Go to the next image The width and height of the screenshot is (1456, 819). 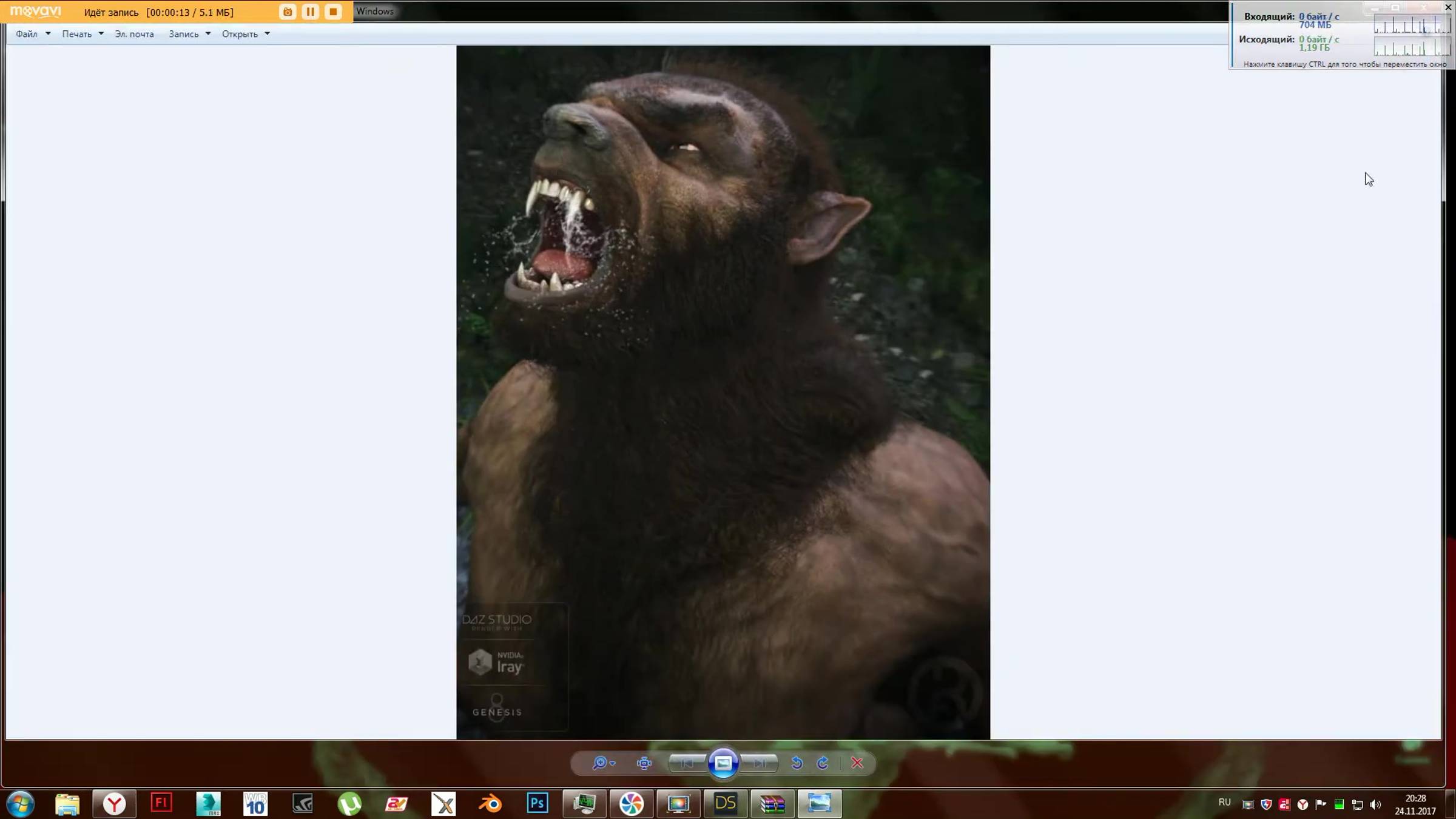759,763
